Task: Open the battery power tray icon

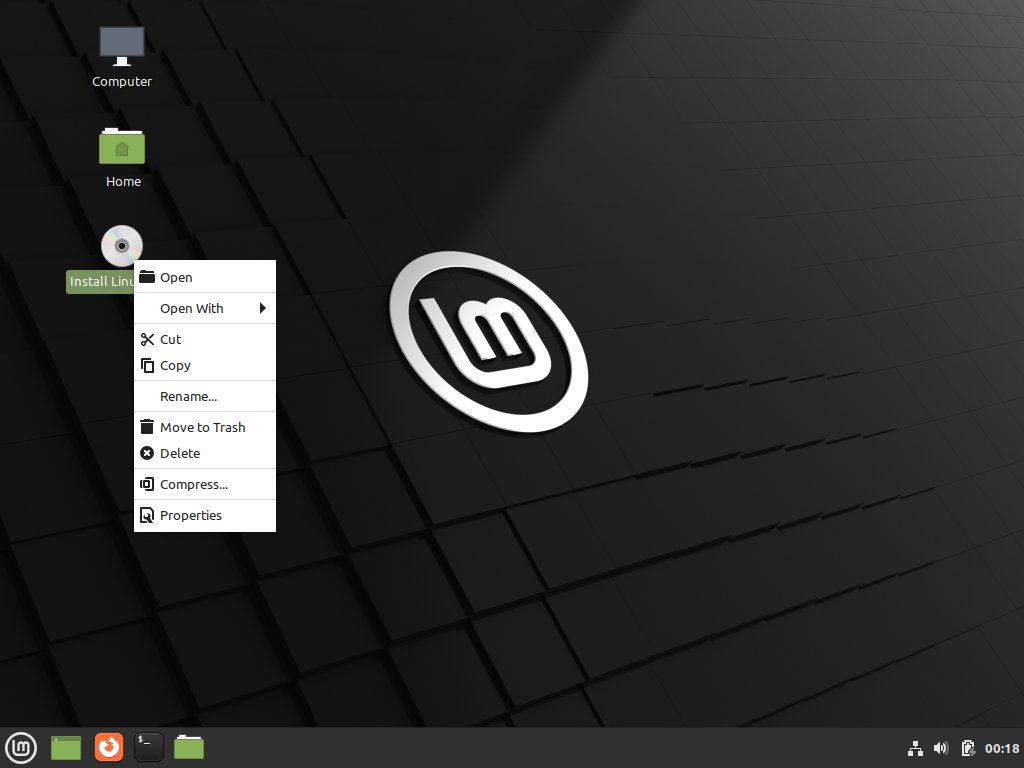Action: tap(968, 748)
